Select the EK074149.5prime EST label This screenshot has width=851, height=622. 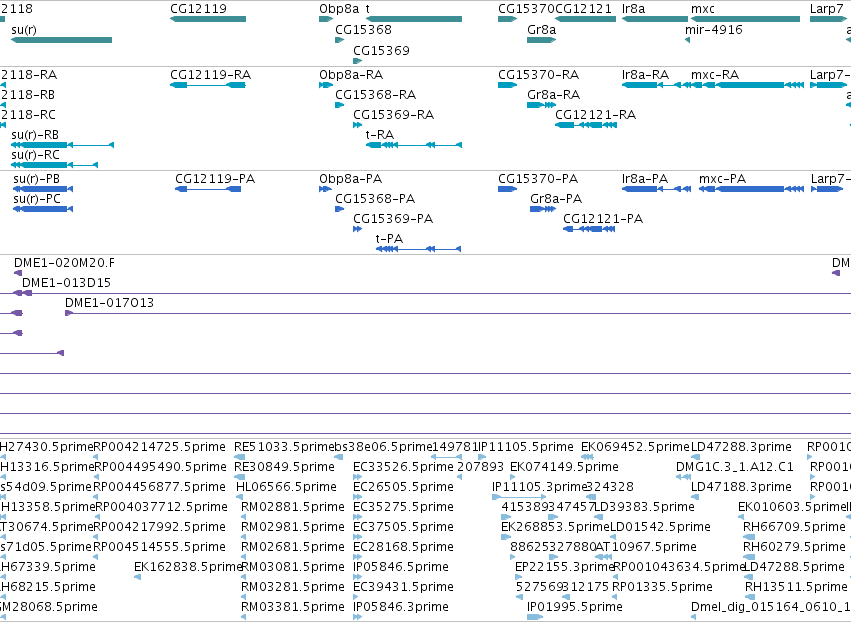(564, 467)
